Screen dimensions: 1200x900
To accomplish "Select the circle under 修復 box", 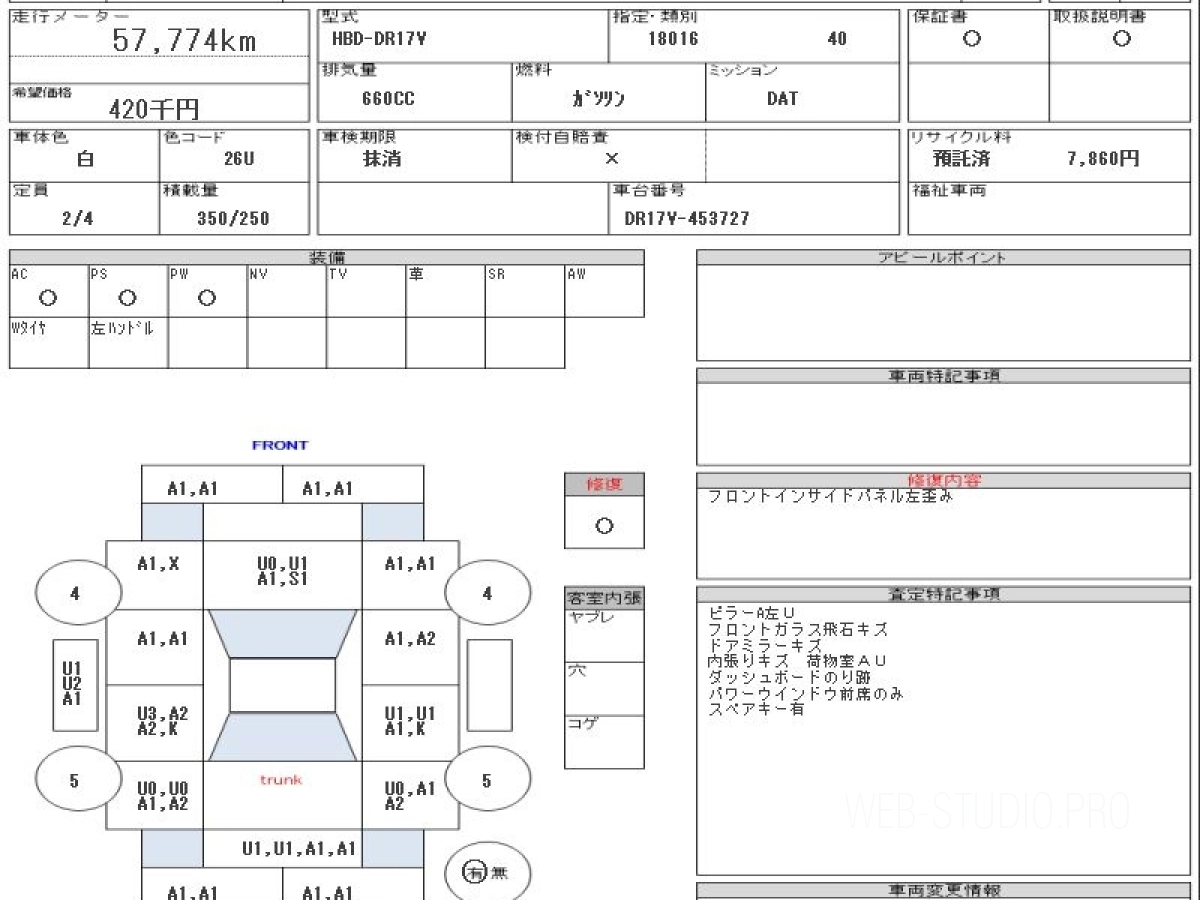I will (x=604, y=526).
